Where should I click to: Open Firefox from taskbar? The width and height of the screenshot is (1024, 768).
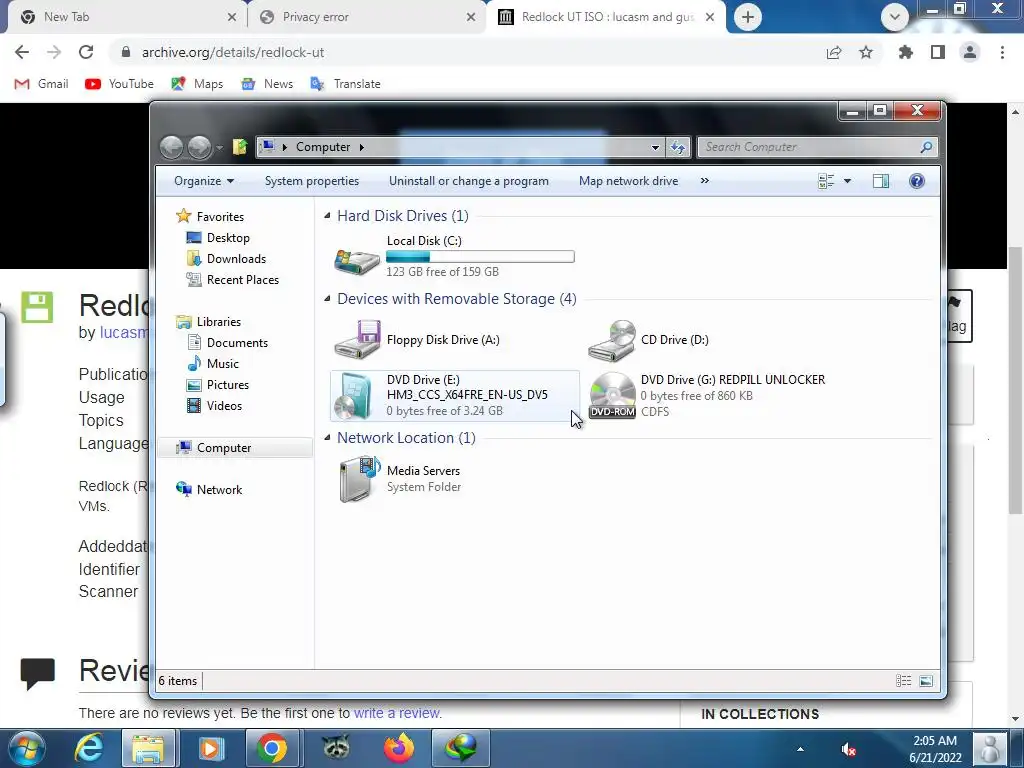(398, 748)
